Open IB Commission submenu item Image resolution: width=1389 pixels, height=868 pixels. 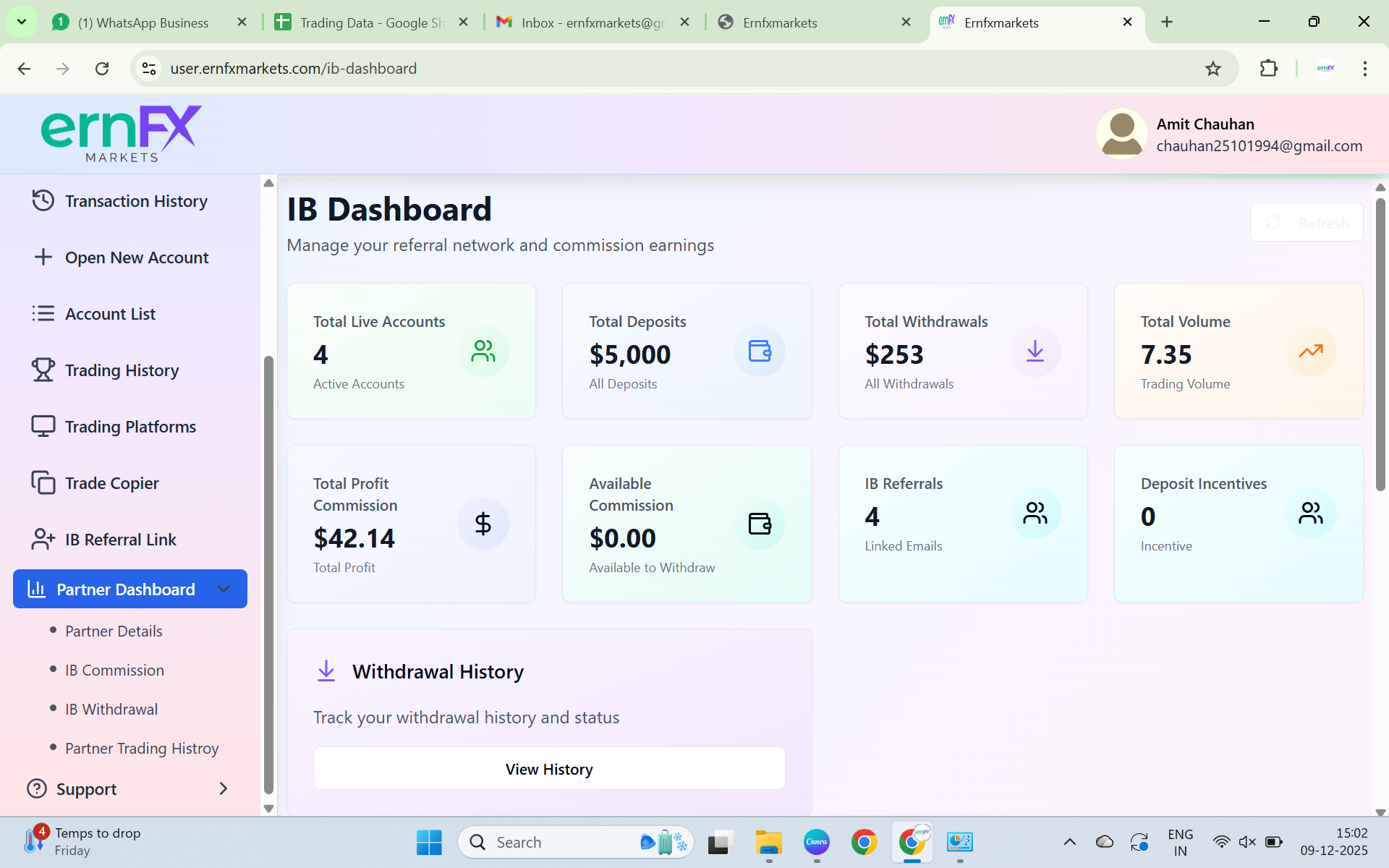(114, 670)
